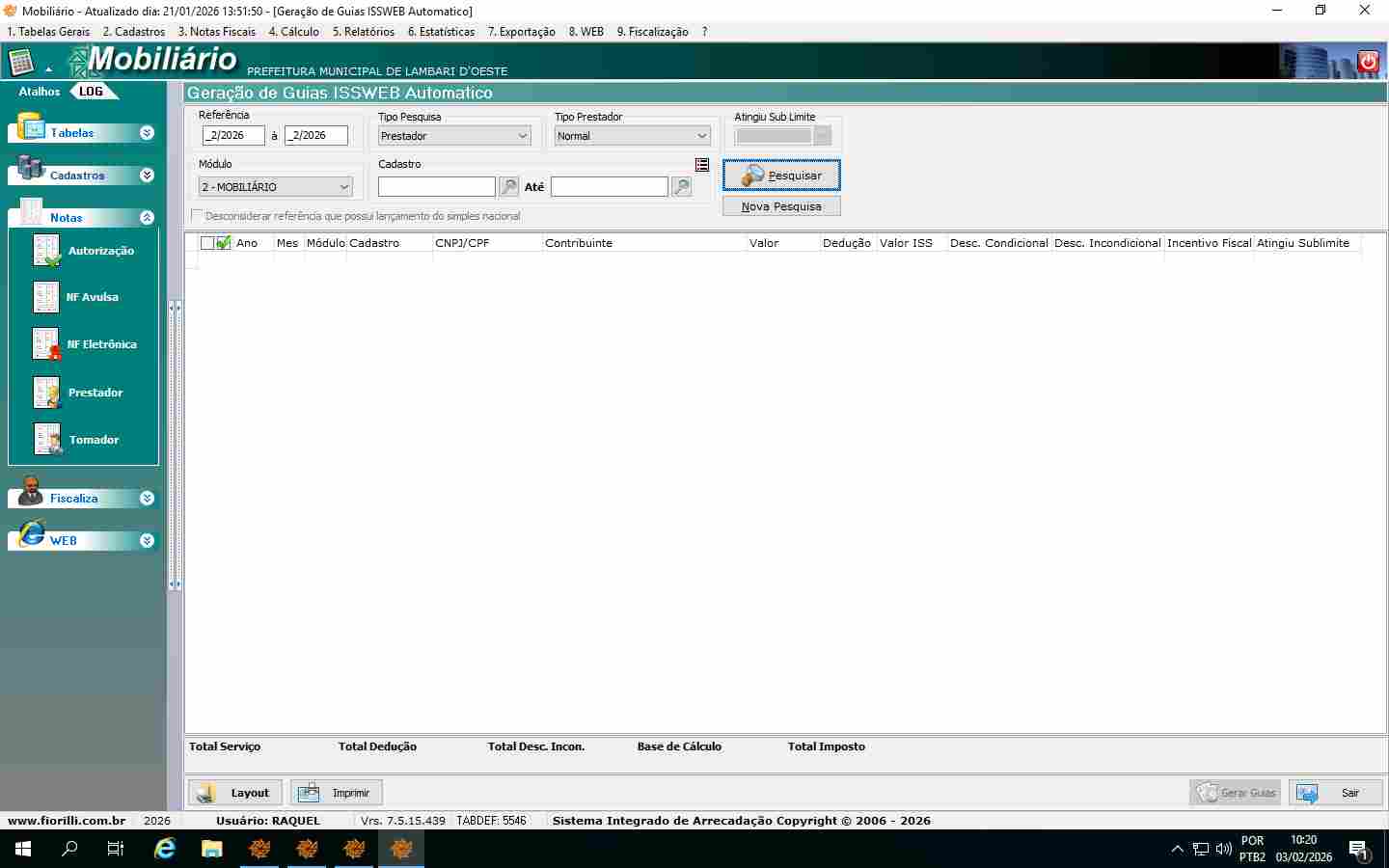Enable Desconsiderar referência simples nacional checkbox

(198, 216)
